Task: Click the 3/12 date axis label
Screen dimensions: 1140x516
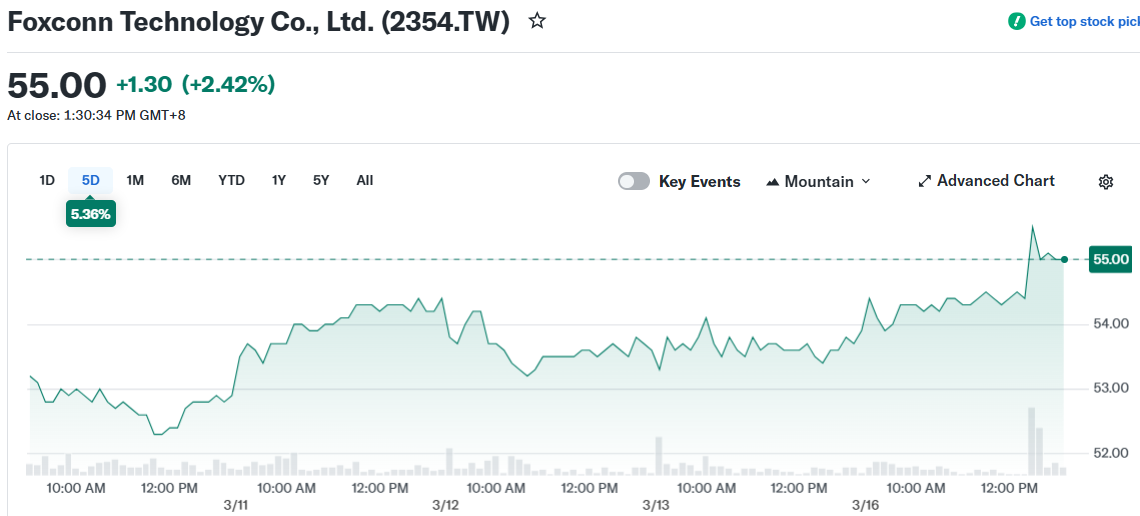Action: pos(445,504)
